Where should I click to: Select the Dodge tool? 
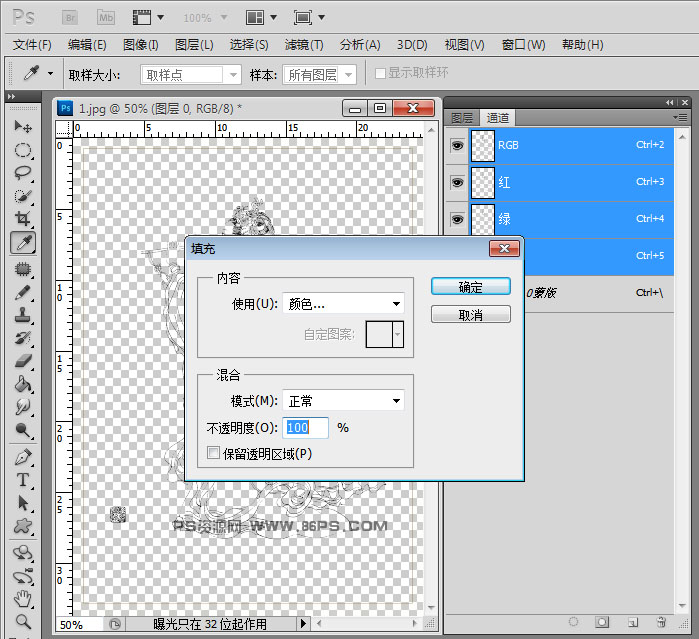23,430
